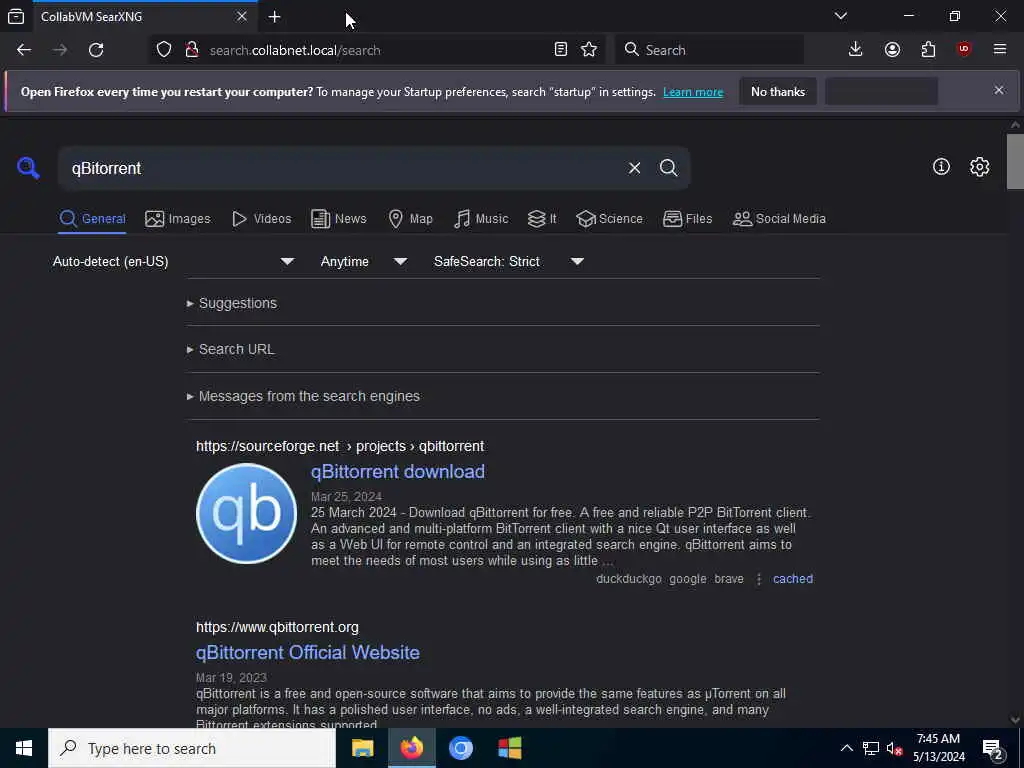The width and height of the screenshot is (1024, 768).
Task: Close the CollabVM SearXNG tab
Action: click(x=242, y=16)
